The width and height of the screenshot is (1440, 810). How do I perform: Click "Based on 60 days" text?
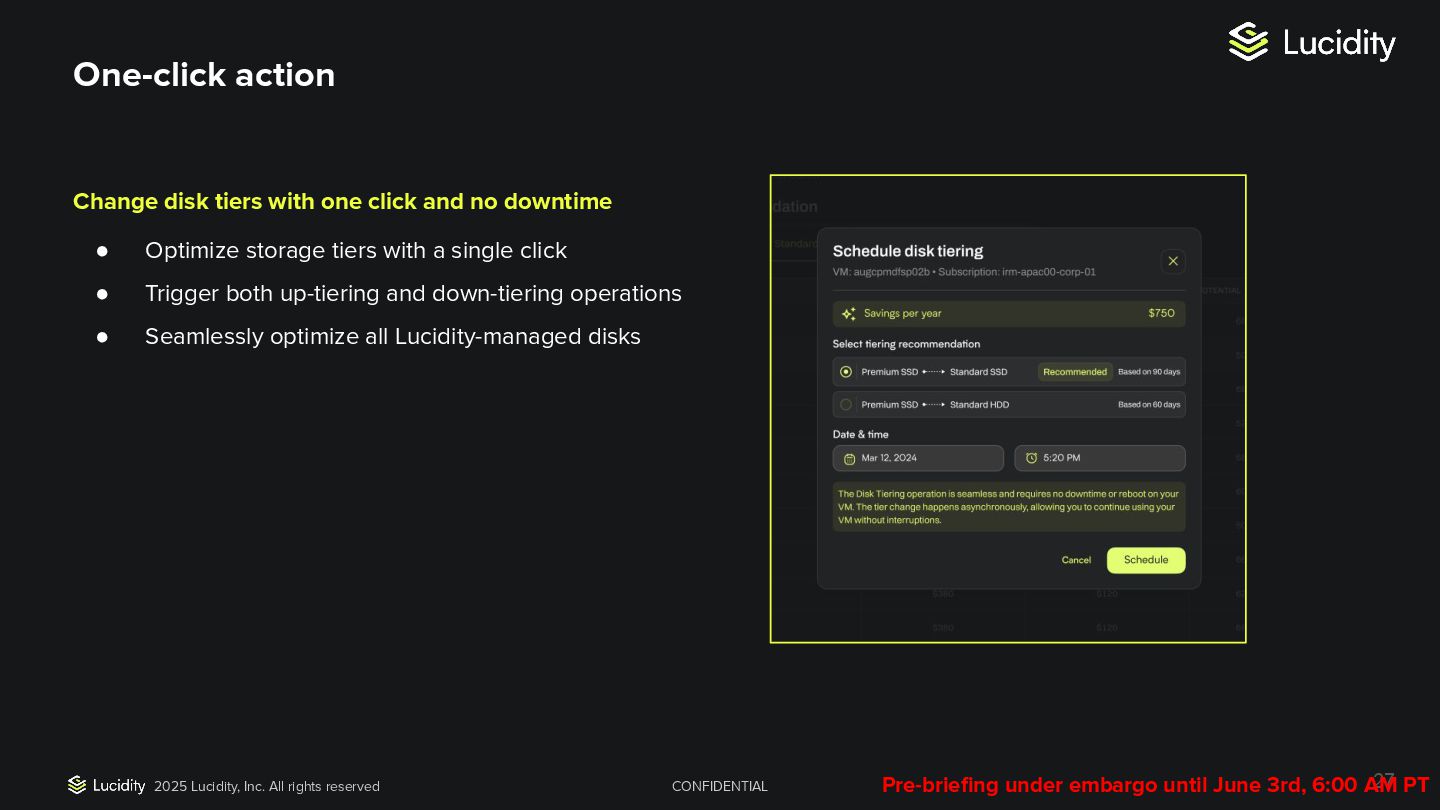tap(1149, 404)
